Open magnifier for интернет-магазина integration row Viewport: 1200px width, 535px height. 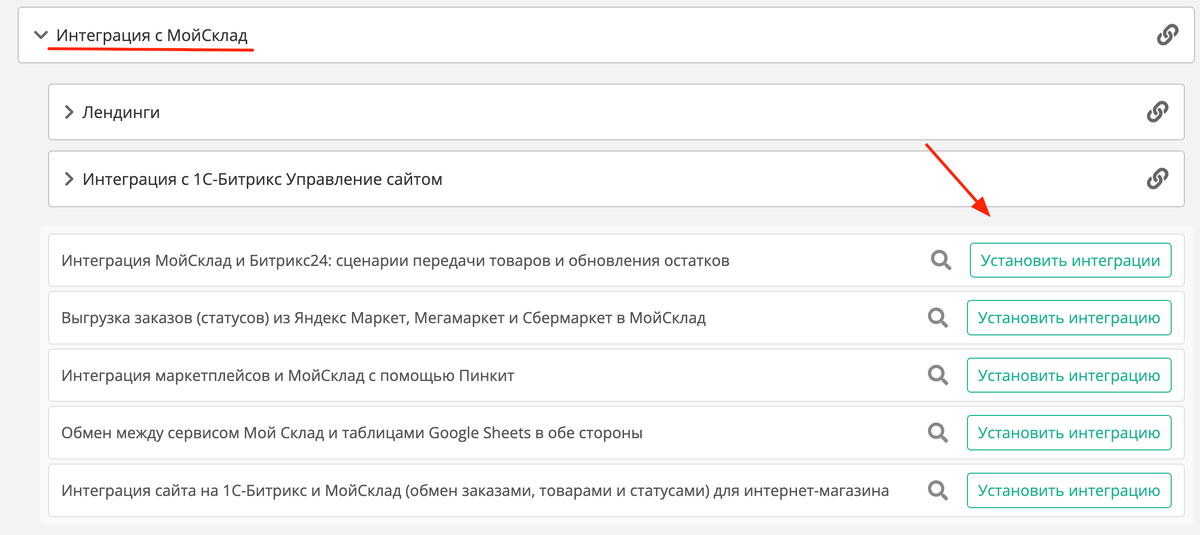coord(937,490)
